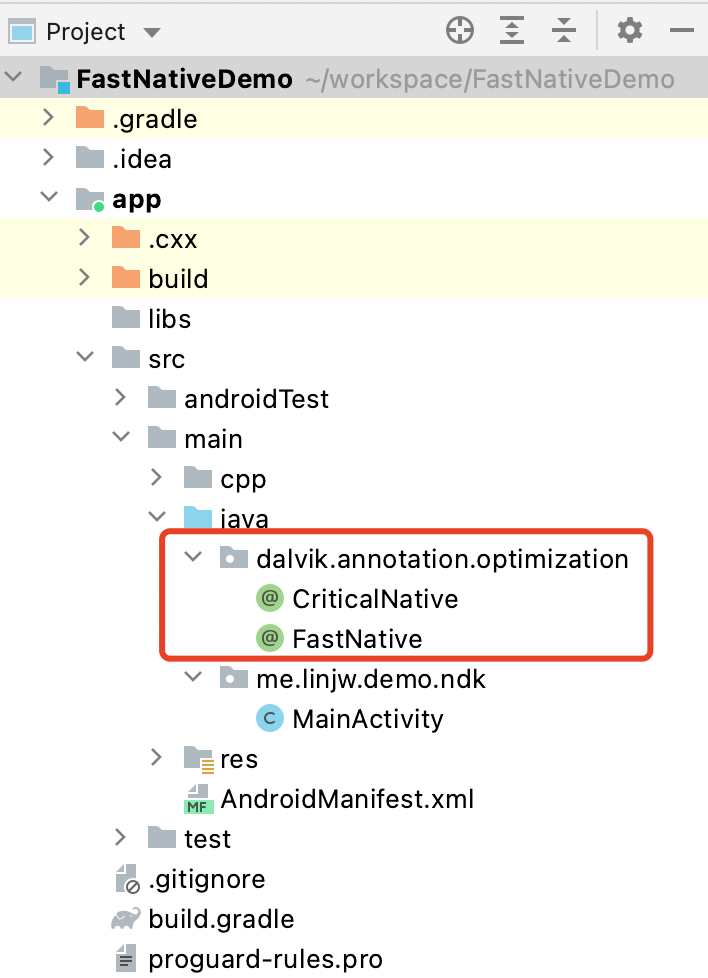Collapse the app module node
This screenshot has height=978, width=708.
[48, 199]
